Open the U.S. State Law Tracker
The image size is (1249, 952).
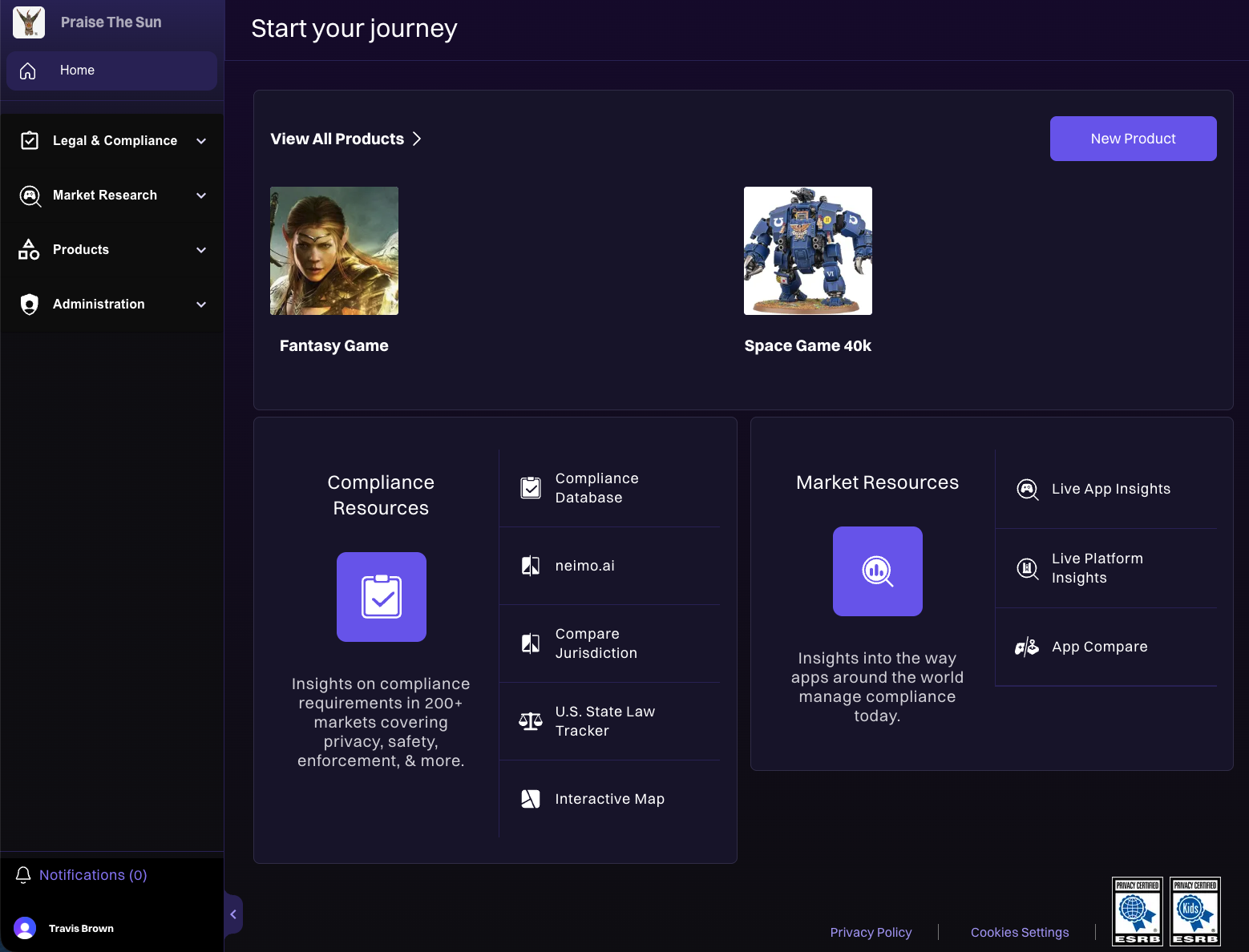[x=531, y=721]
